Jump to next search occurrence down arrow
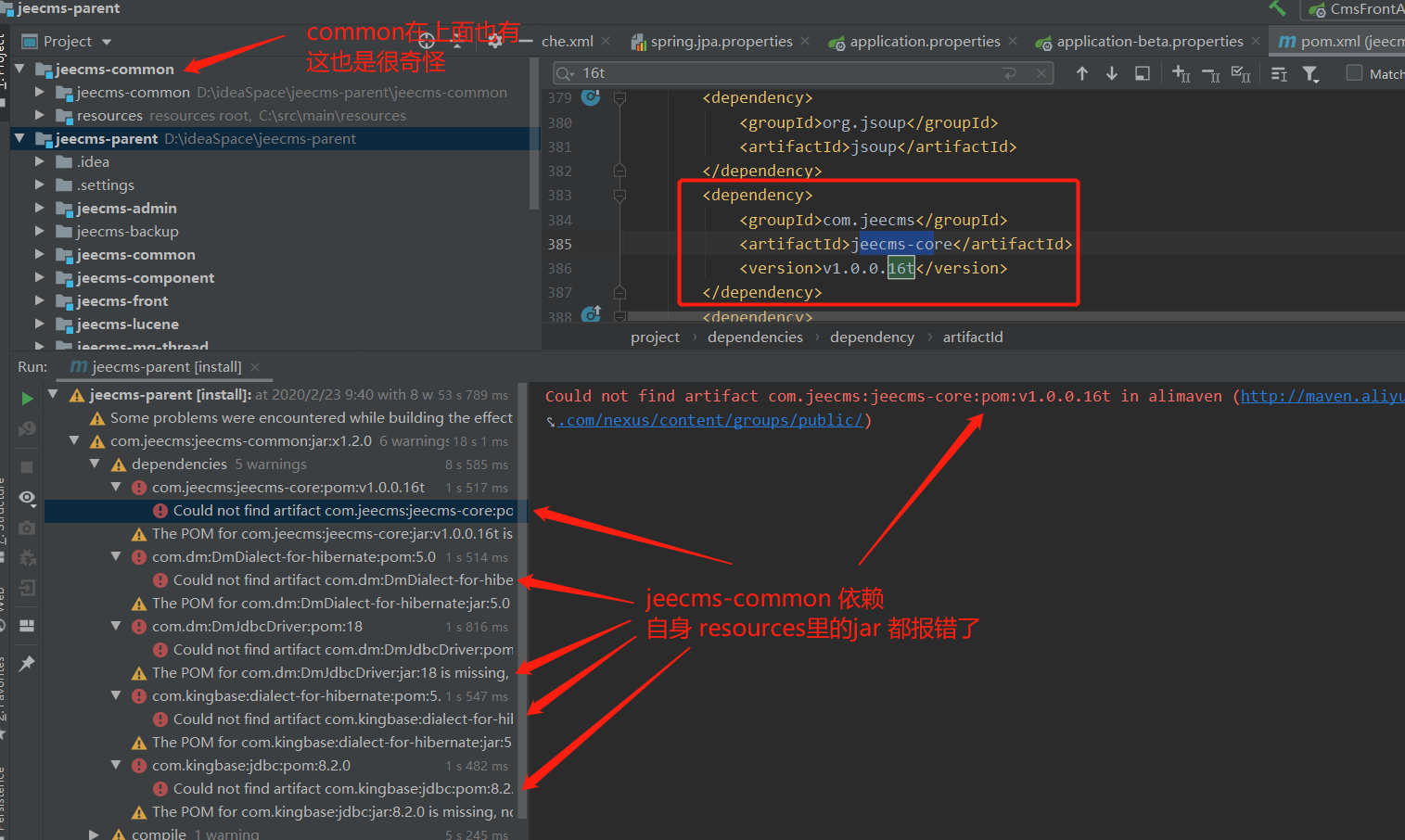Viewport: 1405px width, 840px height. (x=1111, y=73)
